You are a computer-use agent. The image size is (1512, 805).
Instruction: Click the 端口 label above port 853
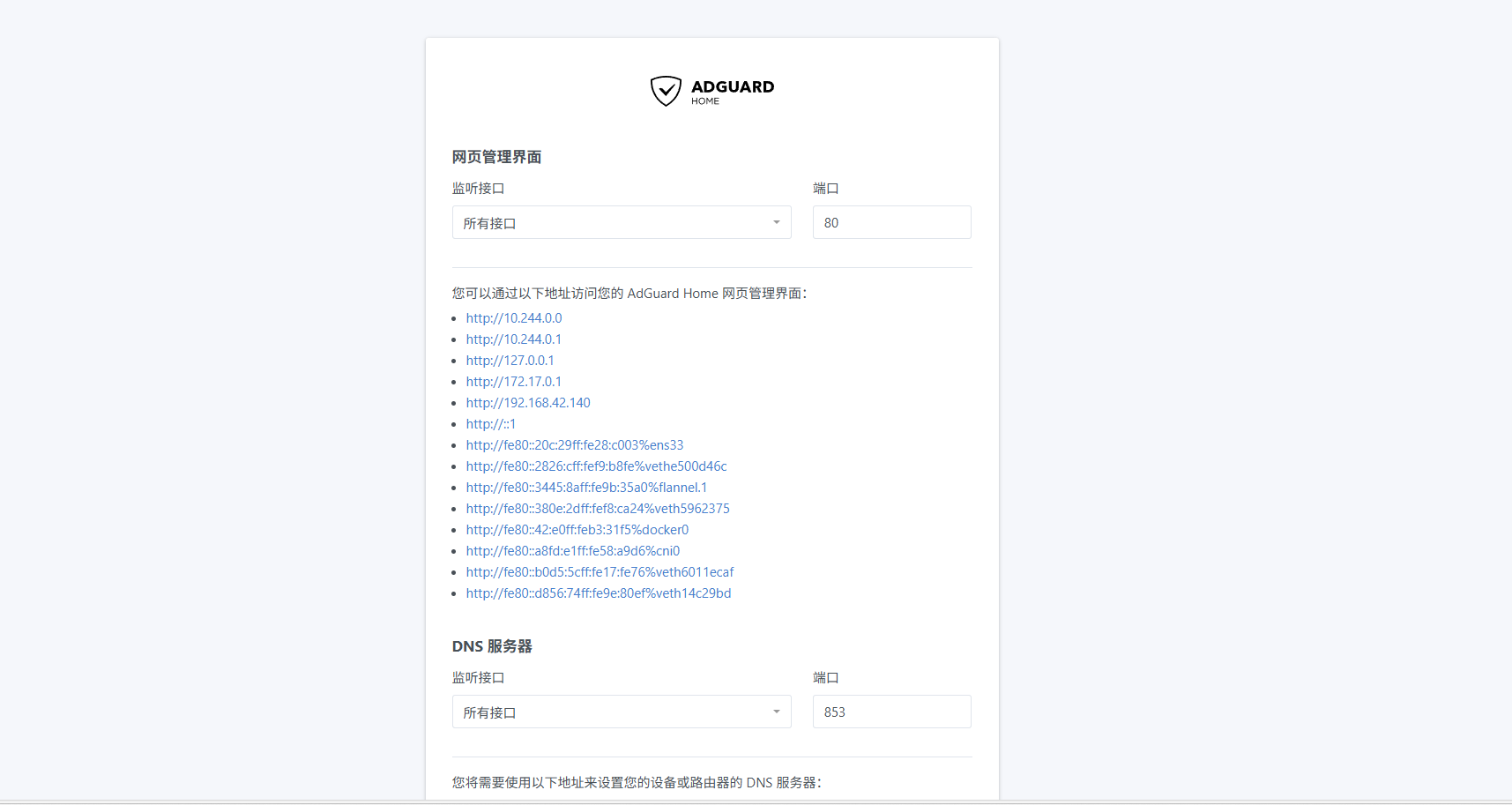click(x=826, y=678)
